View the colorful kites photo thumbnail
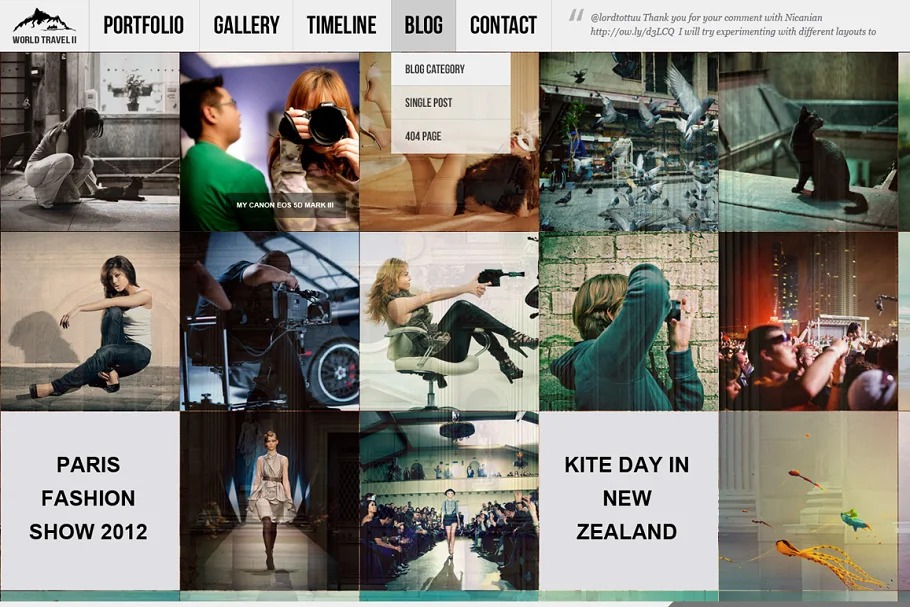The height and width of the screenshot is (607, 910). pyautogui.click(x=808, y=501)
